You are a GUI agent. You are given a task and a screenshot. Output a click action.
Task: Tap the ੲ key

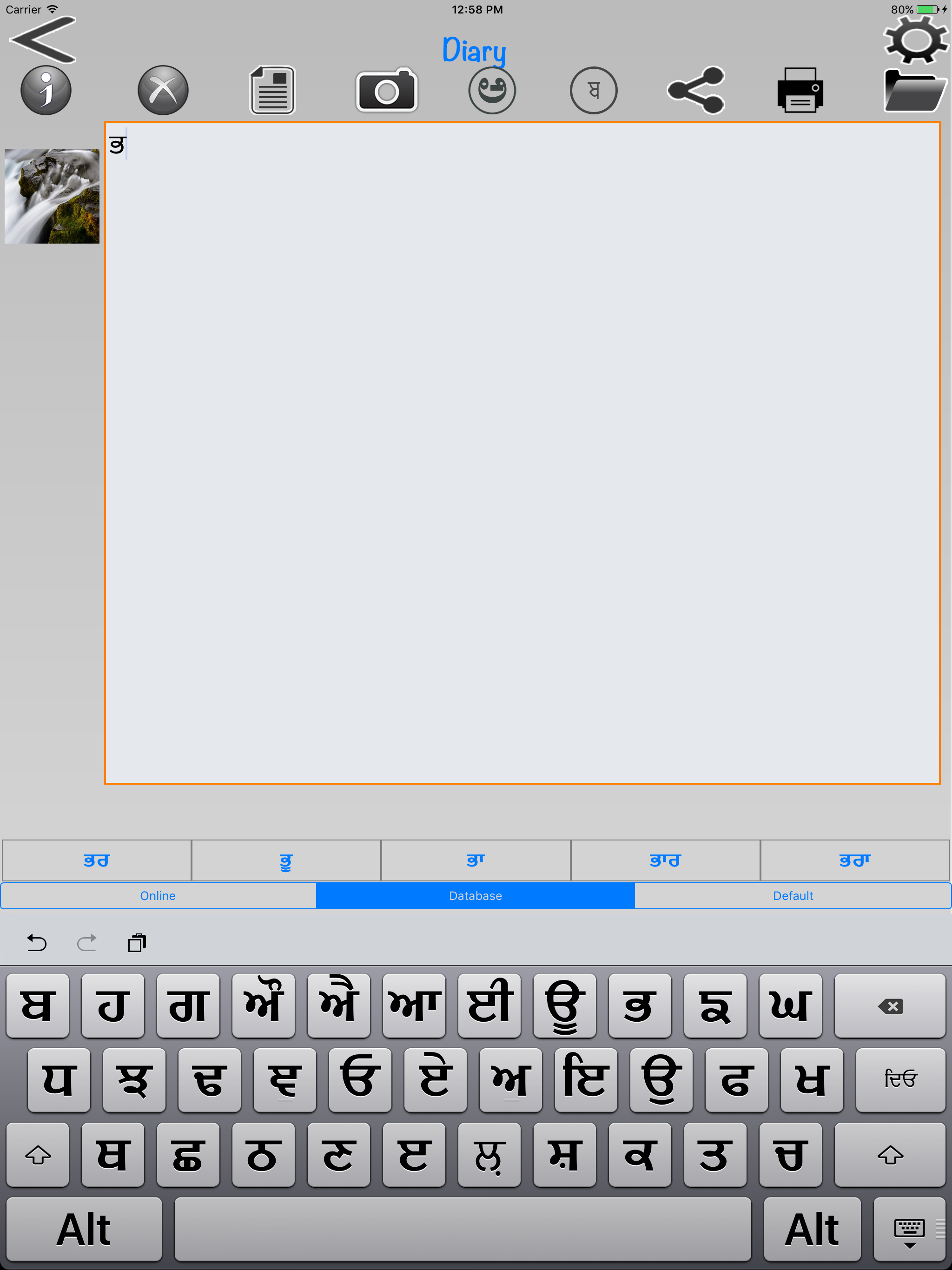285,1080
